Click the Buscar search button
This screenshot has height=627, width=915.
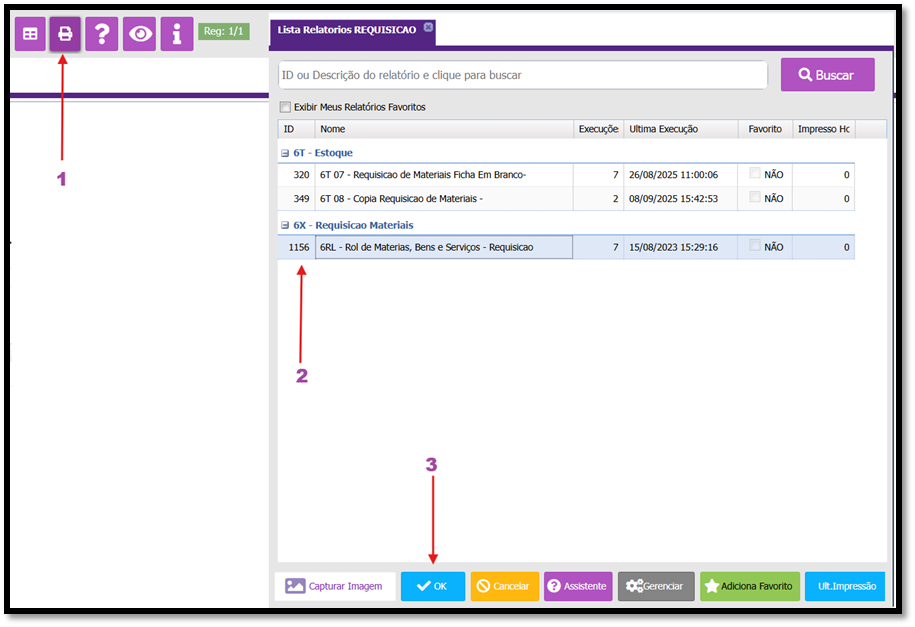[x=827, y=75]
